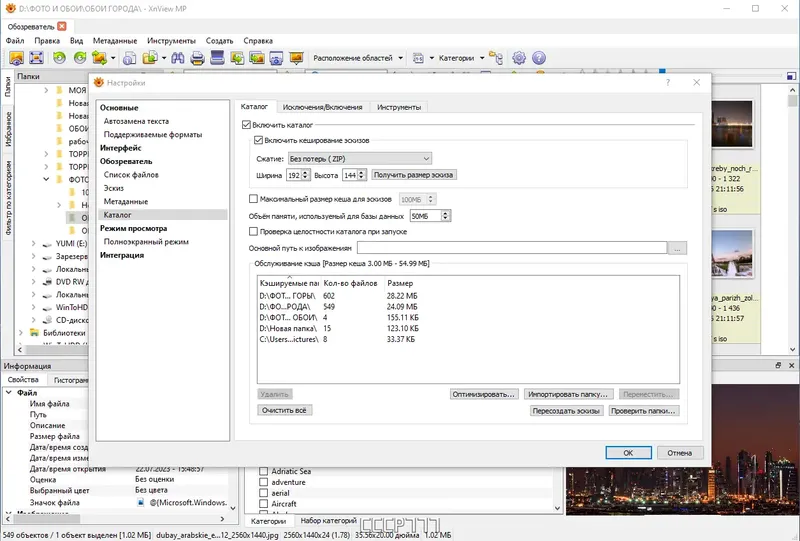Screen dimensions: 800x541
Task: Collapse the Файл properties section
Action: (9, 392)
